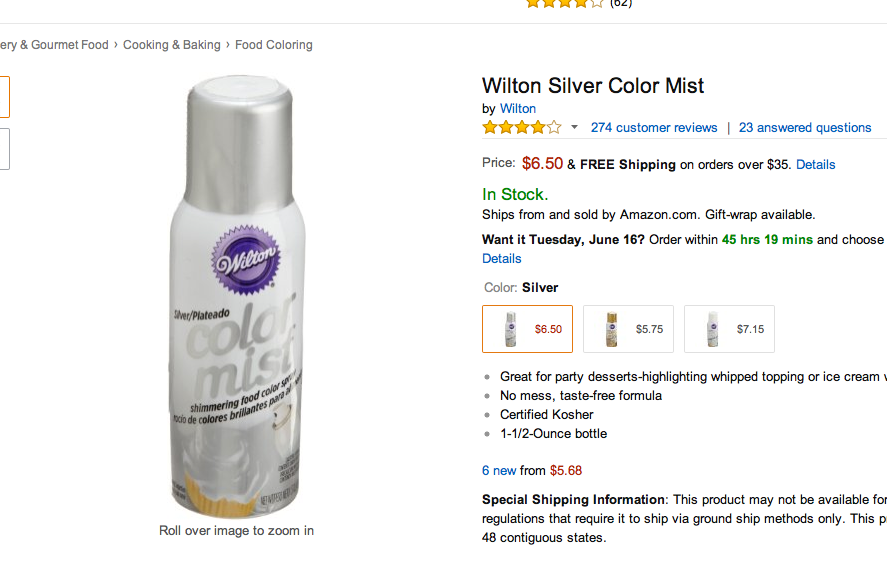Click the Wilton brand link

click(518, 109)
